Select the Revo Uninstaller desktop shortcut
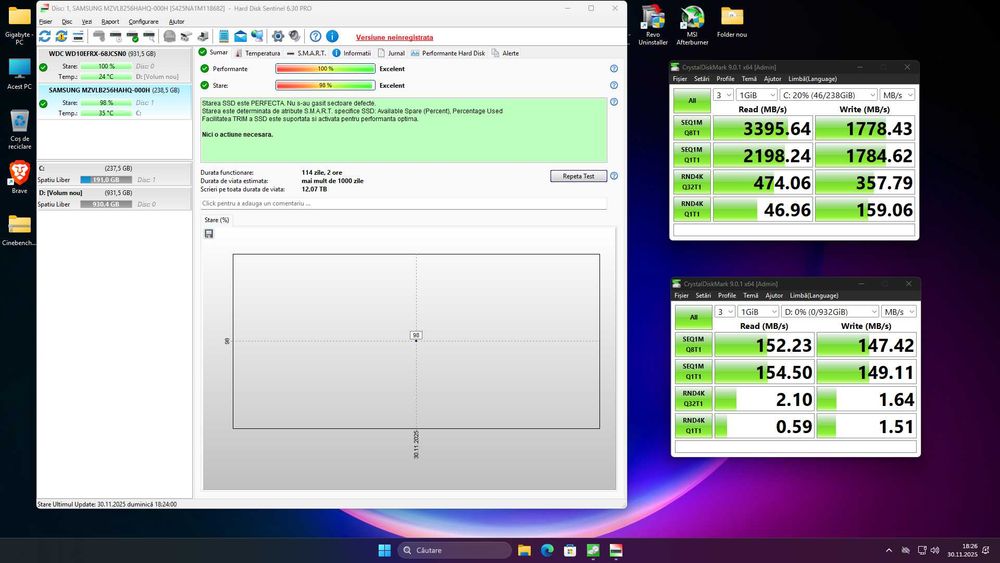This screenshot has height=563, width=1000. (653, 24)
